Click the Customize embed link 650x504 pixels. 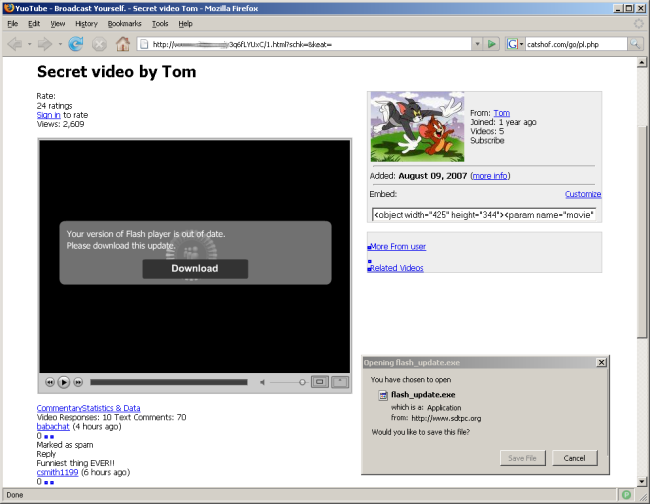[x=583, y=194]
